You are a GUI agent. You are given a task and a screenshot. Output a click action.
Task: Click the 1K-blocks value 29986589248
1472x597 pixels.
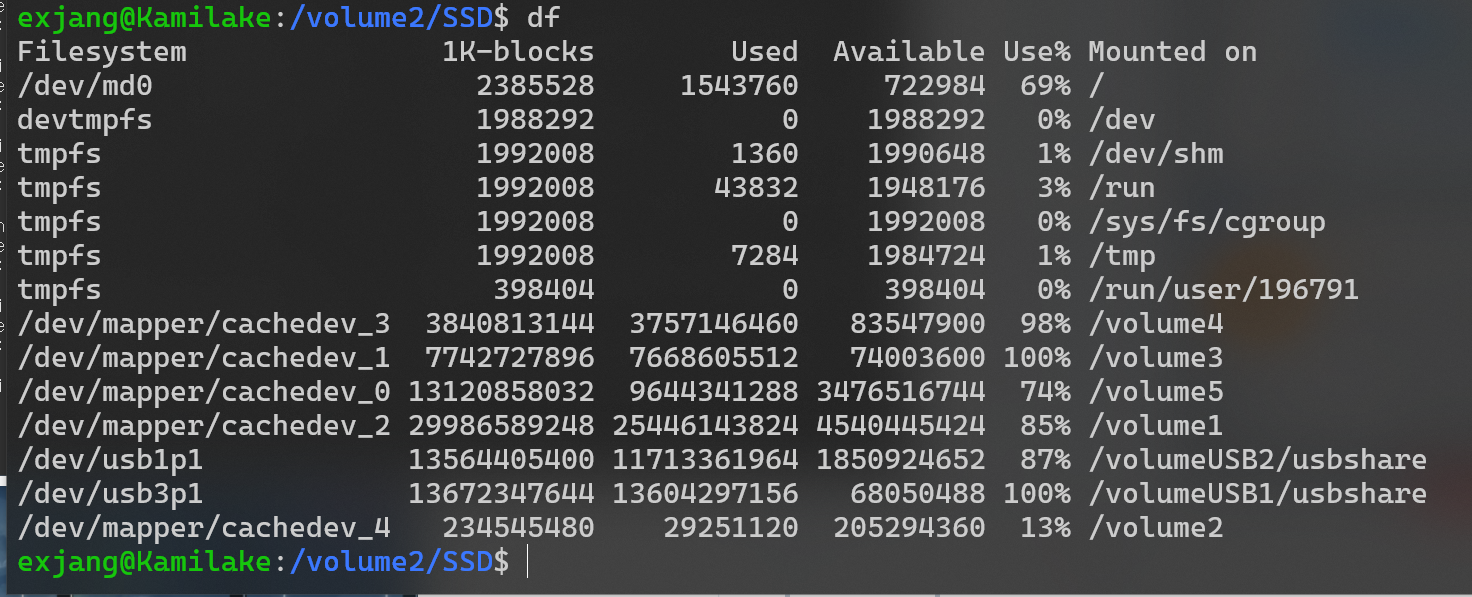[x=501, y=426]
